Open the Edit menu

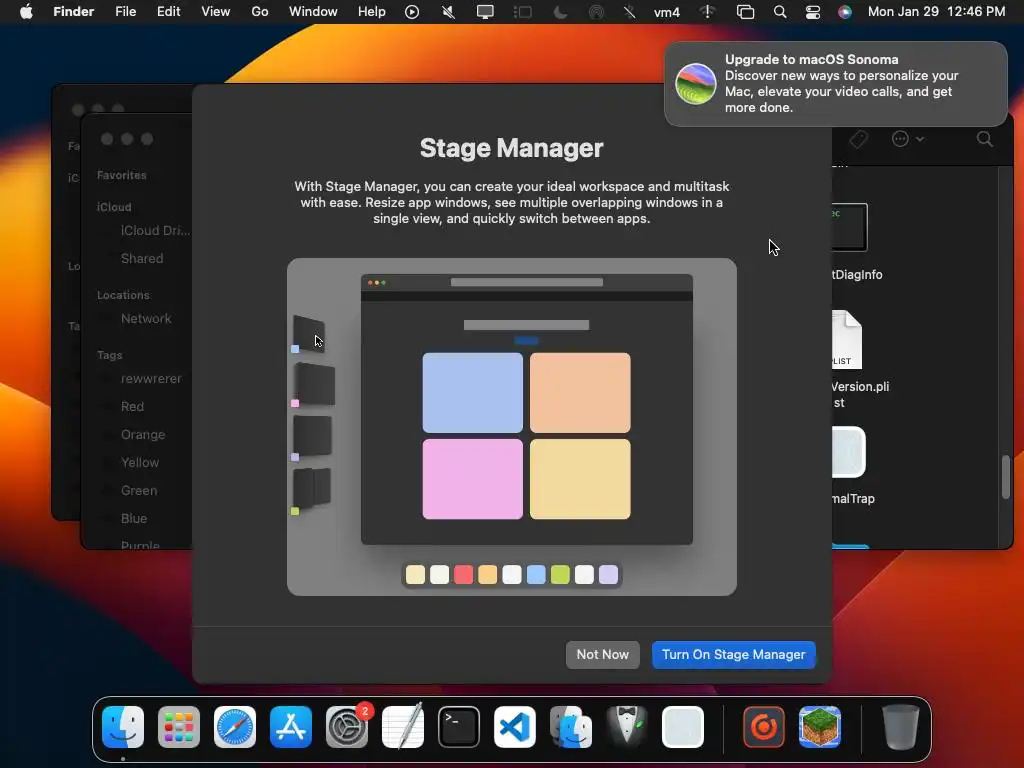pos(168,12)
